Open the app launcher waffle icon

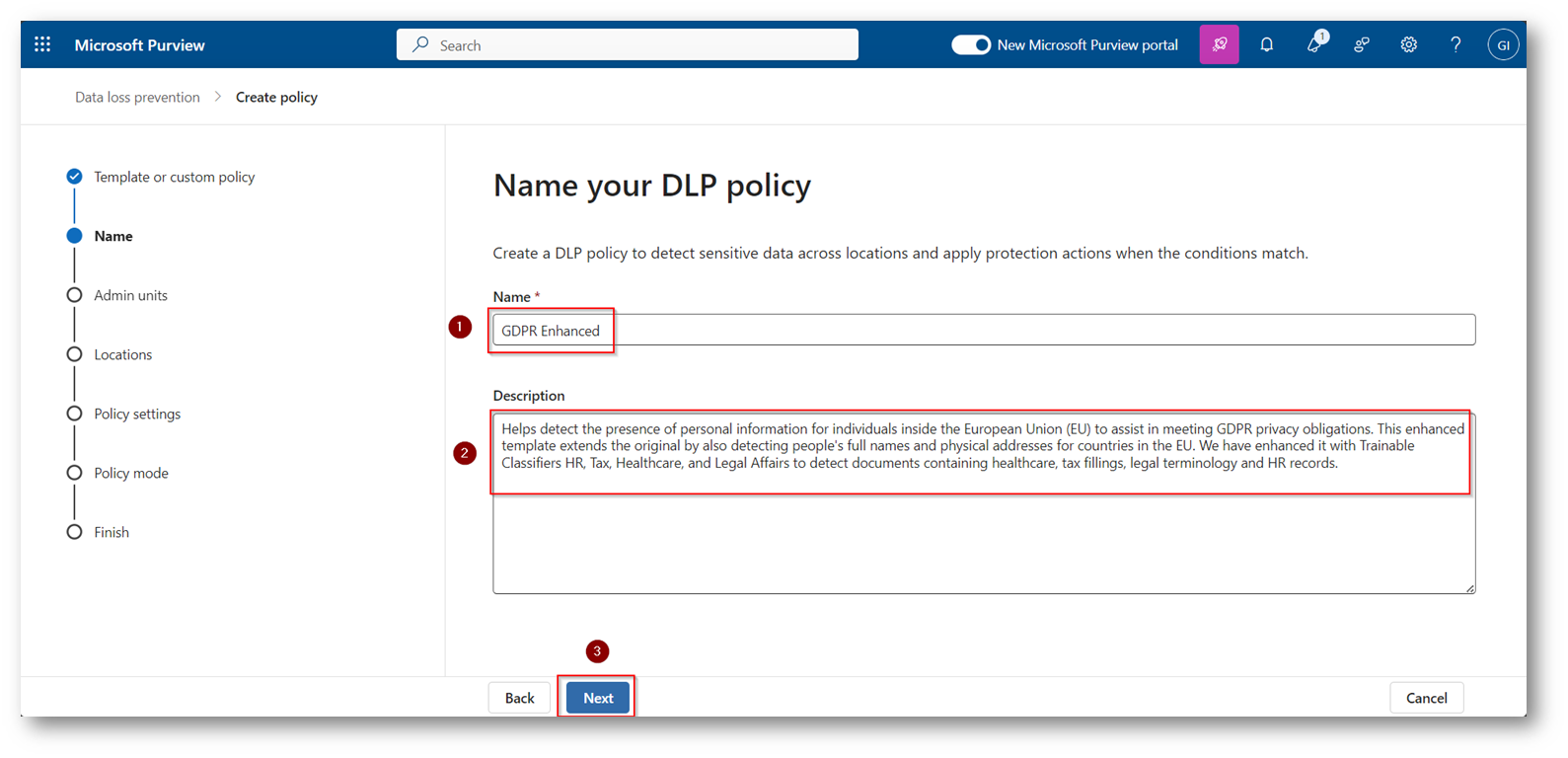(42, 44)
